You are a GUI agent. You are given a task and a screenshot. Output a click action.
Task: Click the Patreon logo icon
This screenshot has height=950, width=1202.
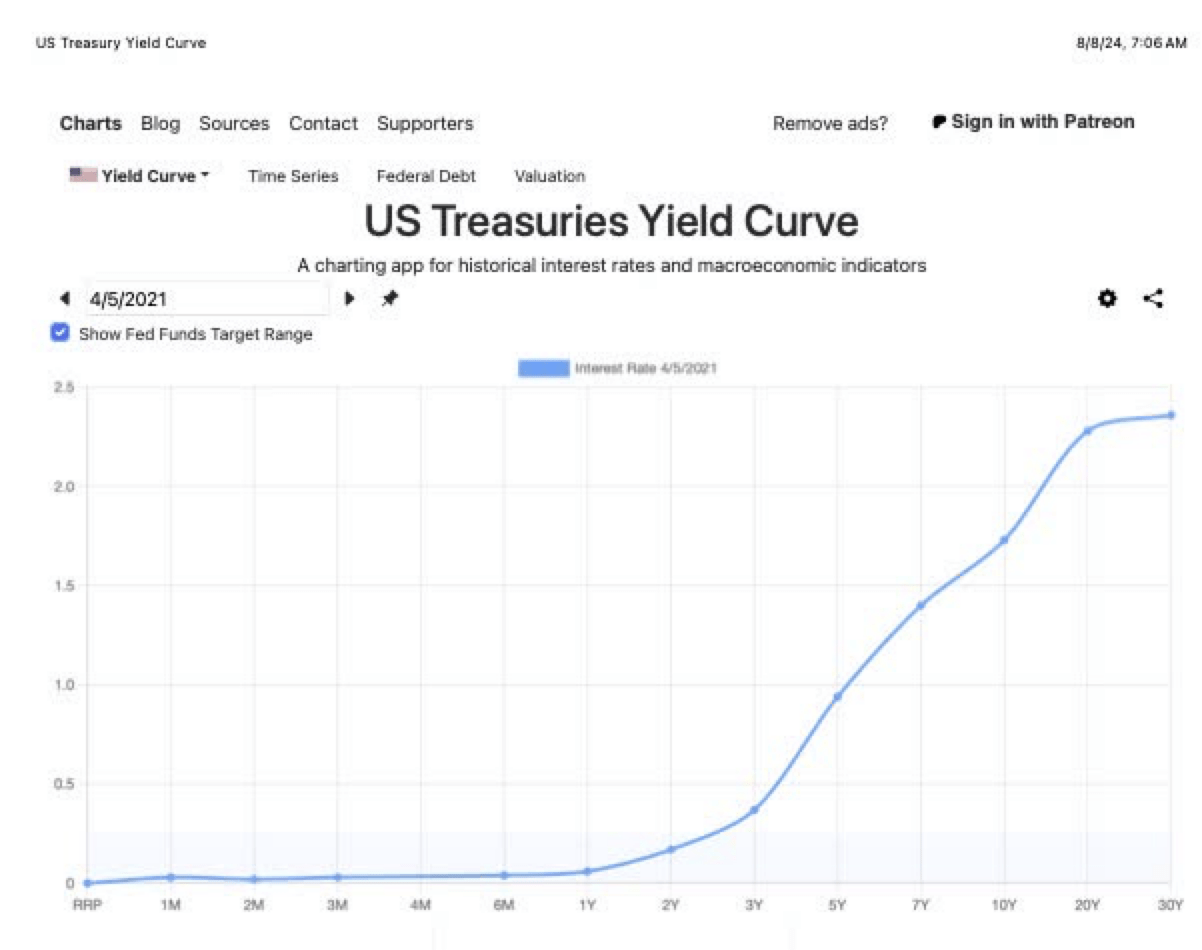(939, 122)
